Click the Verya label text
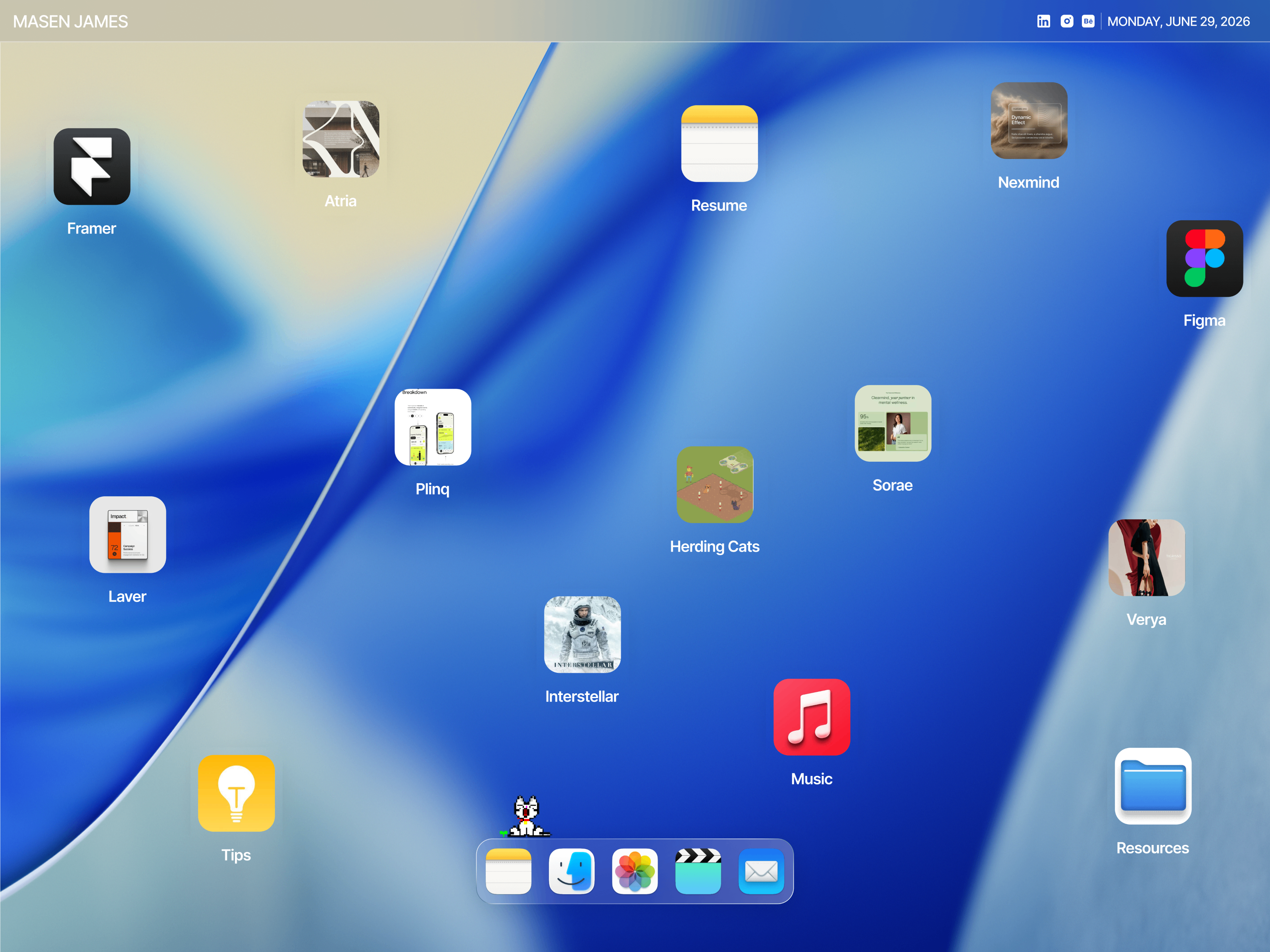 (1147, 619)
